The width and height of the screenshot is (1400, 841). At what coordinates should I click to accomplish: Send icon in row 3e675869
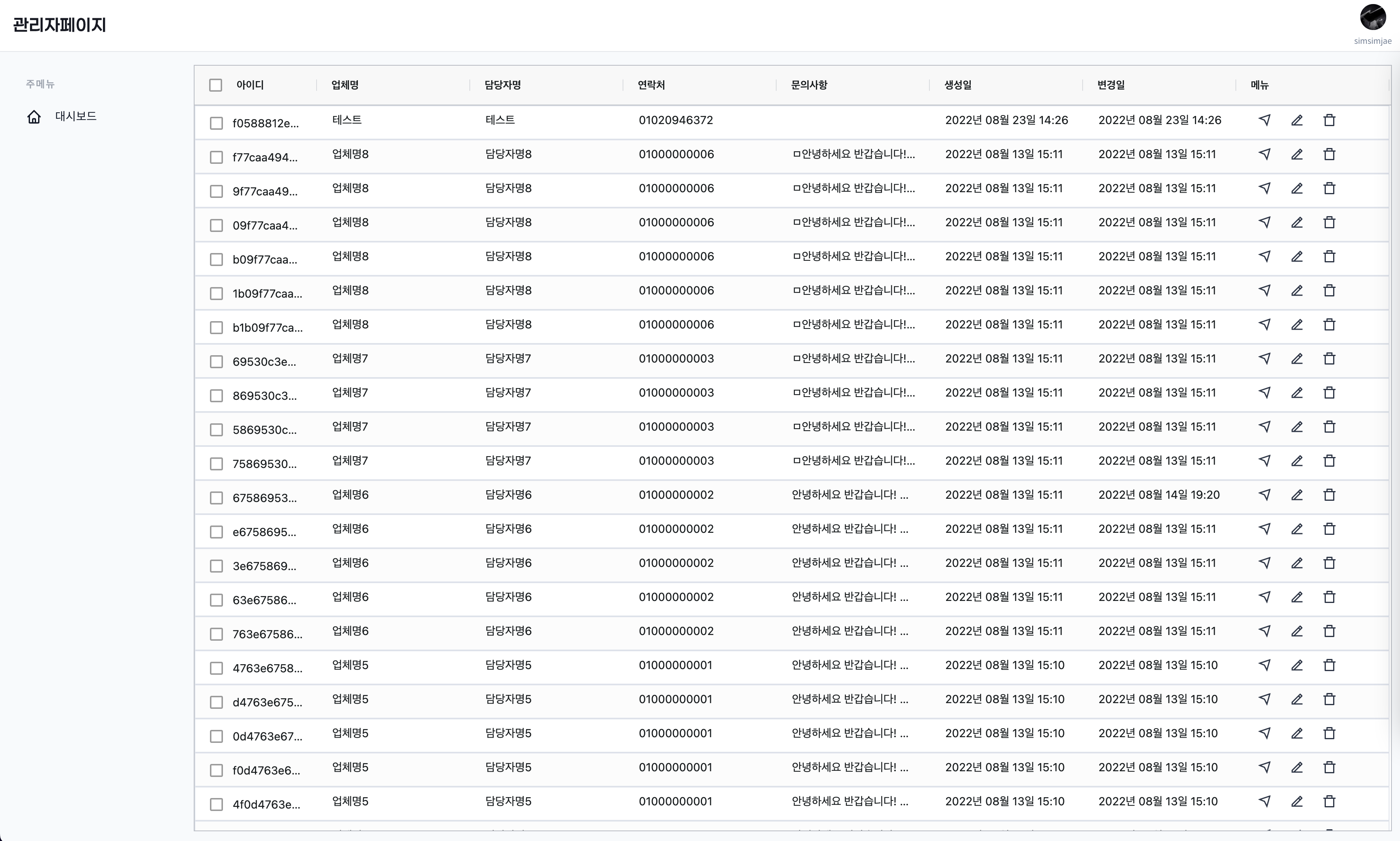1264,563
